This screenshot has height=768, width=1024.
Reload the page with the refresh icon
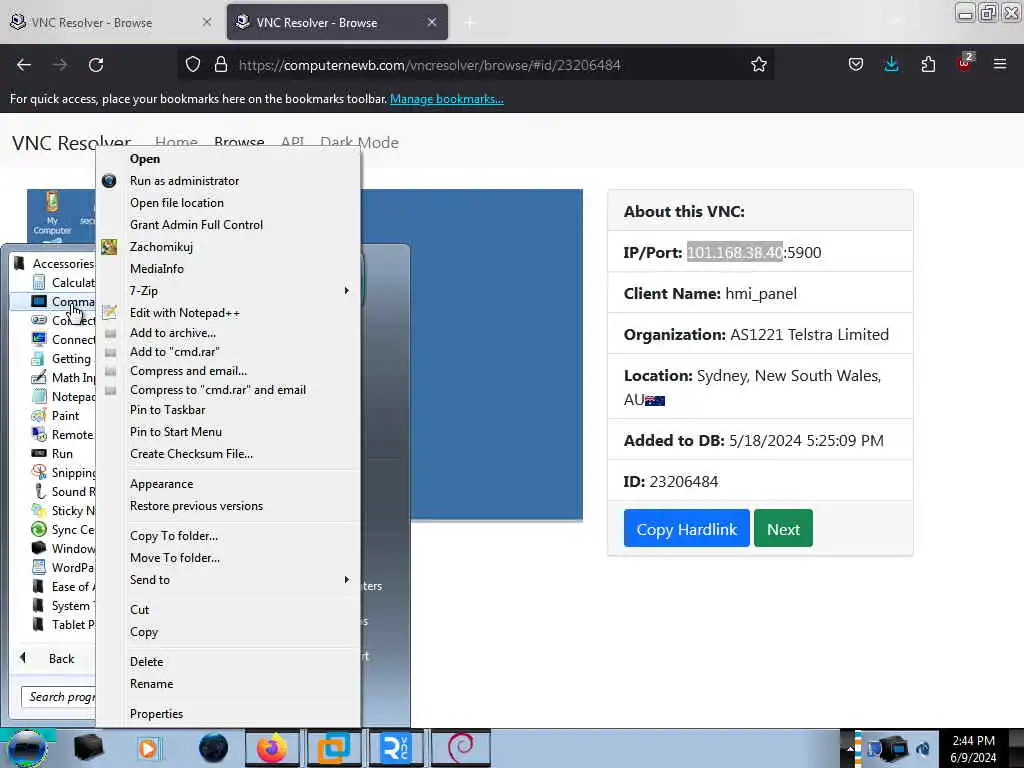96,65
